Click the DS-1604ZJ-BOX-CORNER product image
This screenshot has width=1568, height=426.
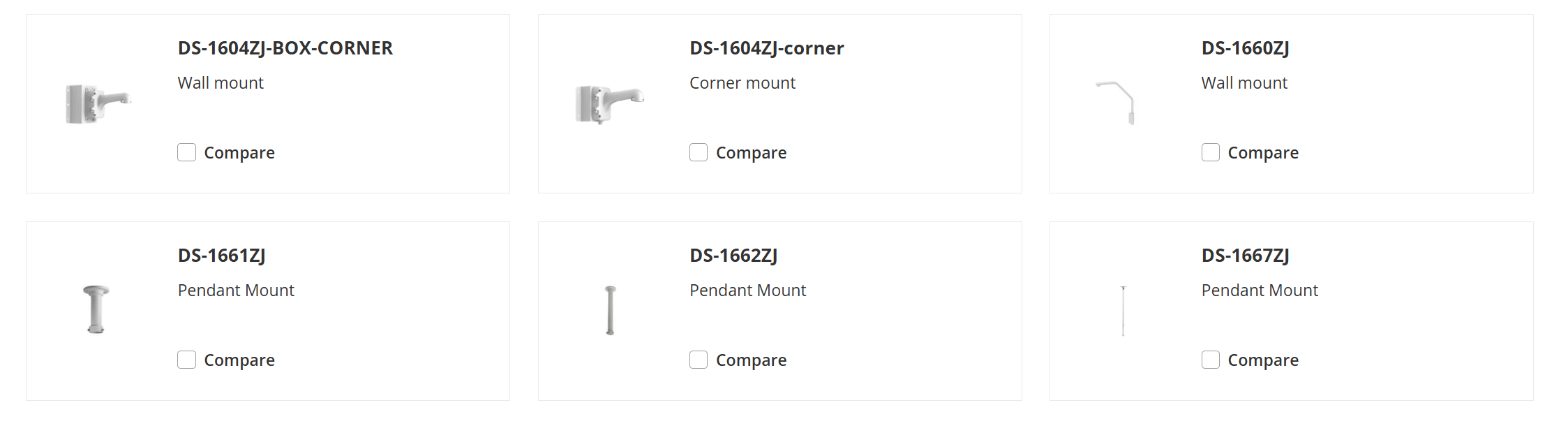click(x=98, y=104)
